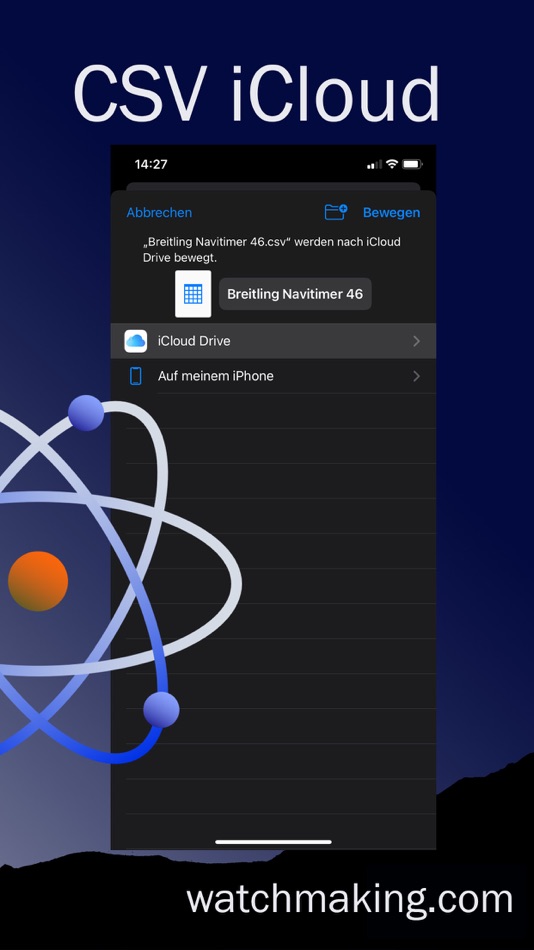Click the 14:27 clock in status bar

click(151, 164)
